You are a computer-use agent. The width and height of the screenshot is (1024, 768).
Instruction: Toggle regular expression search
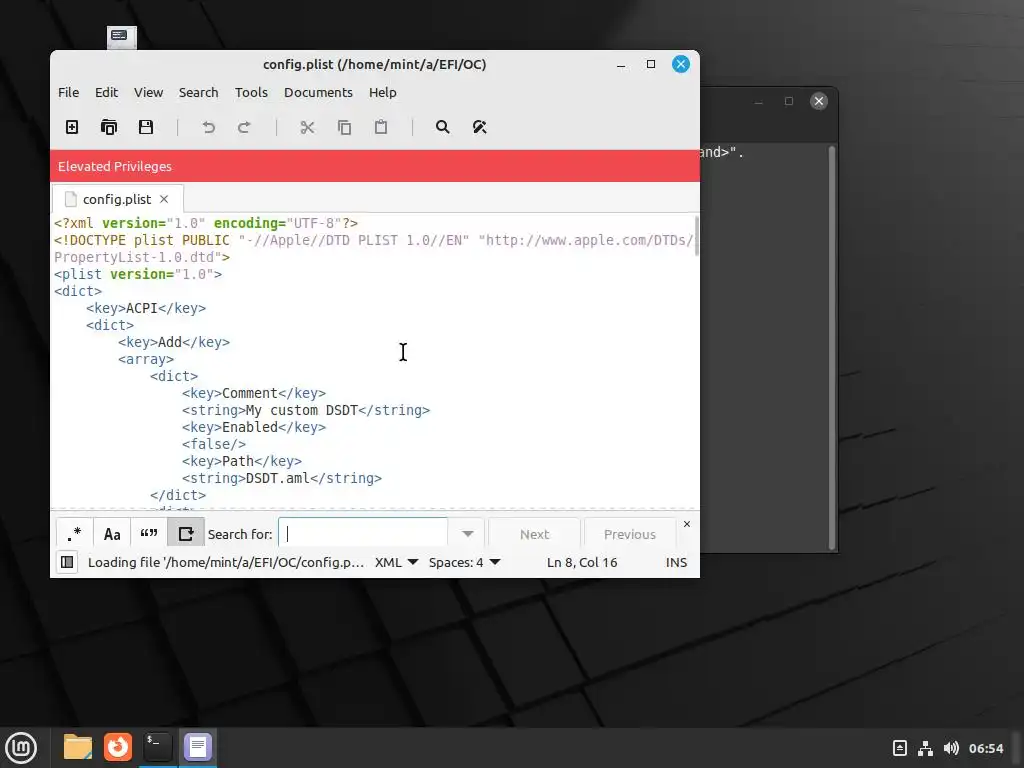(74, 534)
